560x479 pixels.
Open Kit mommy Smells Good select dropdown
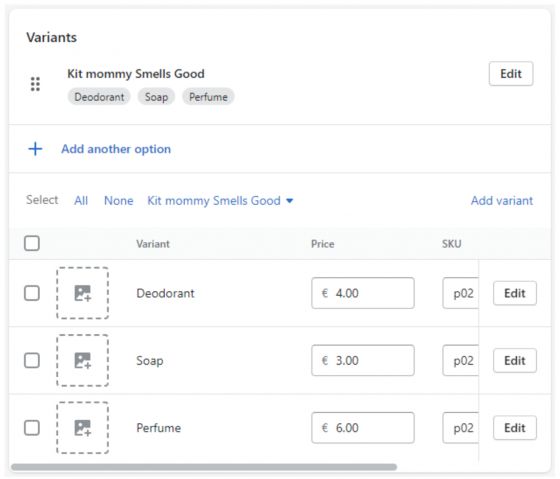pyautogui.click(x=220, y=200)
